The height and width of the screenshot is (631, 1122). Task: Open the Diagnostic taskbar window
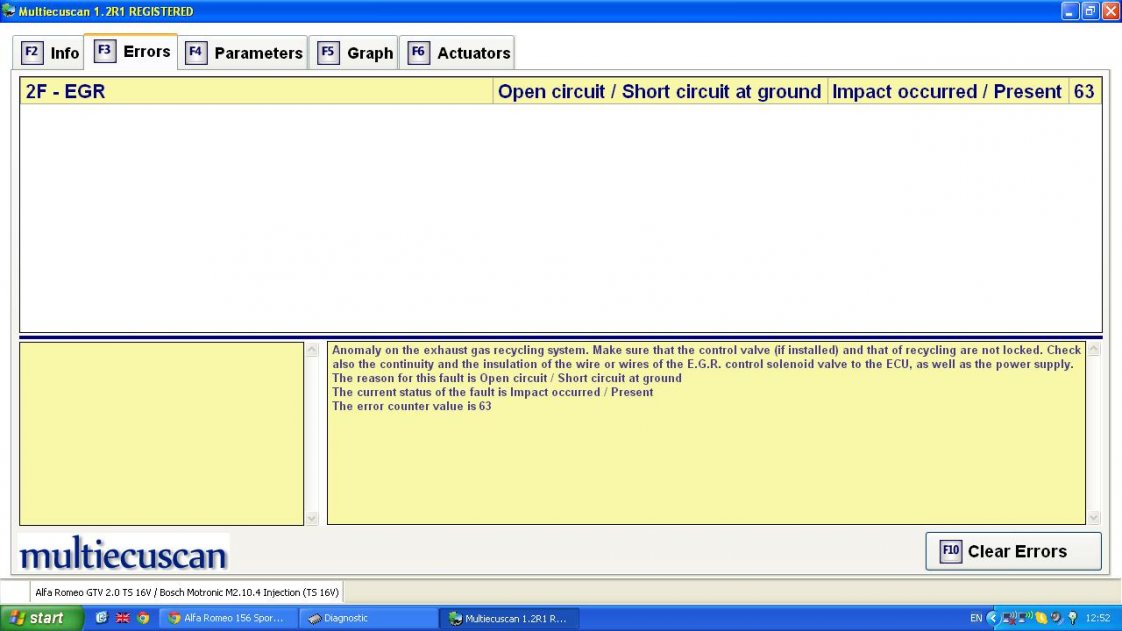367,618
